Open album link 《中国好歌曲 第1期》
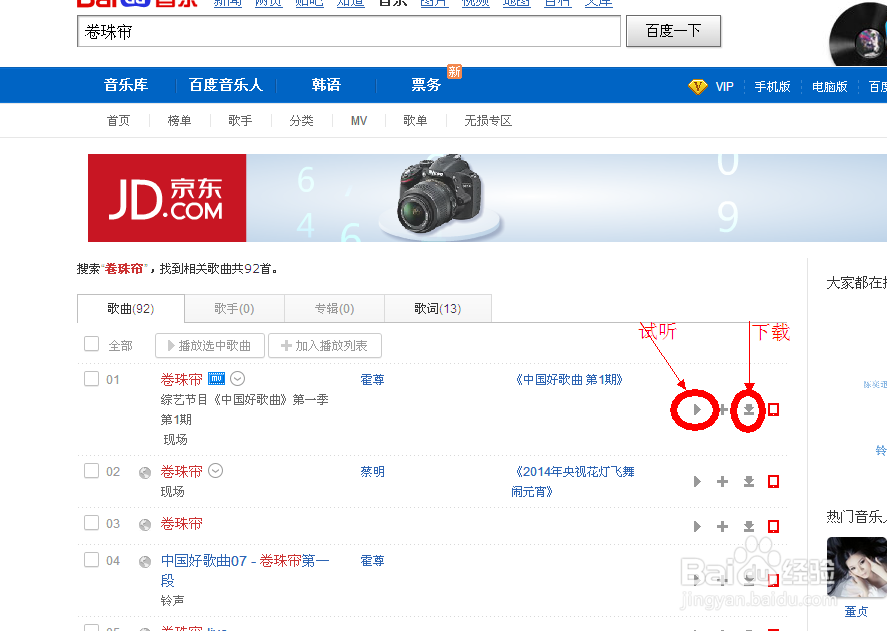The width and height of the screenshot is (887, 631). click(x=569, y=380)
